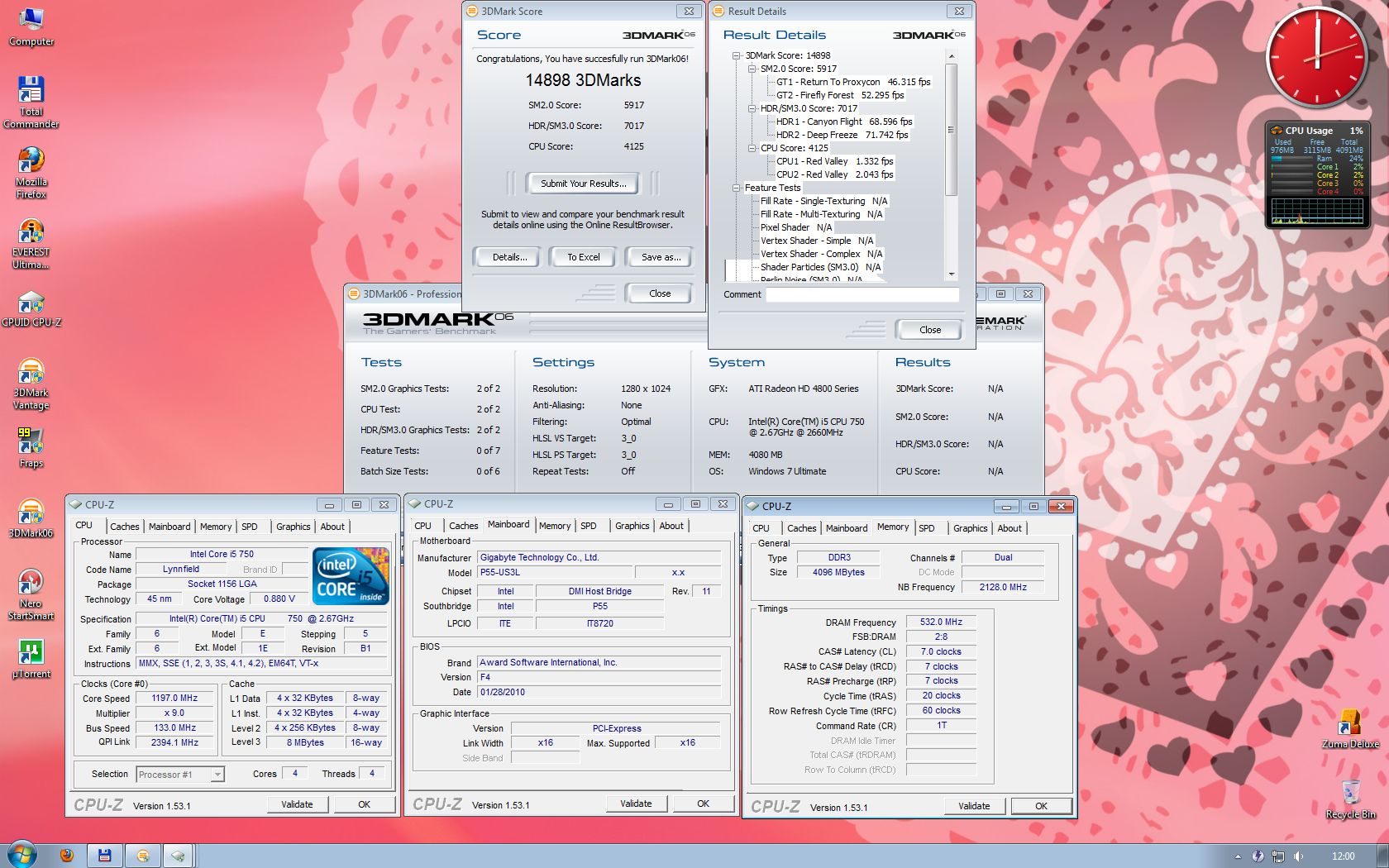Viewport: 1389px width, 868px height.
Task: Click the CPU Usage meter gadget
Action: (x=1316, y=174)
